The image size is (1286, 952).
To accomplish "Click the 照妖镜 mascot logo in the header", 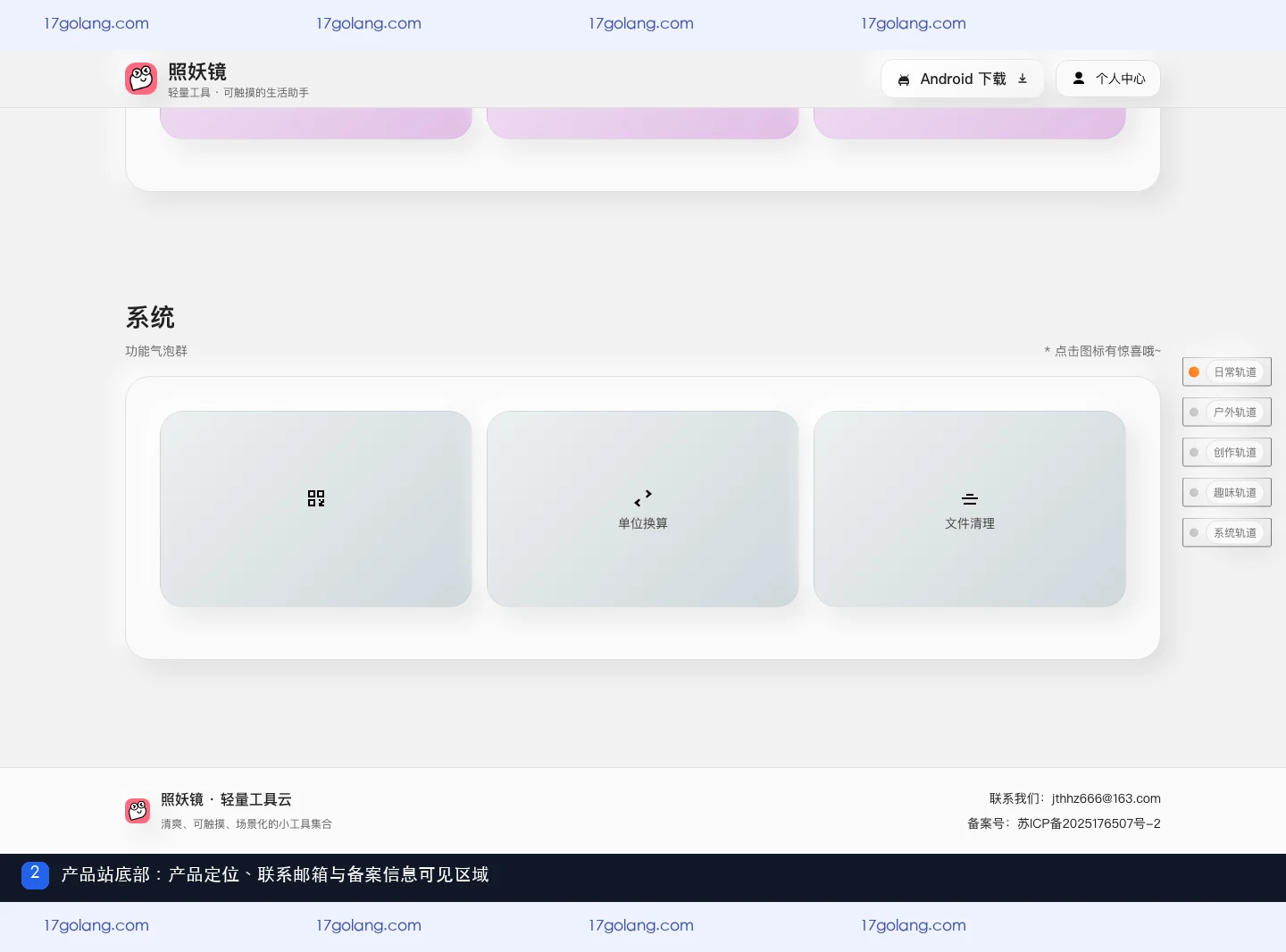I will click(141, 79).
